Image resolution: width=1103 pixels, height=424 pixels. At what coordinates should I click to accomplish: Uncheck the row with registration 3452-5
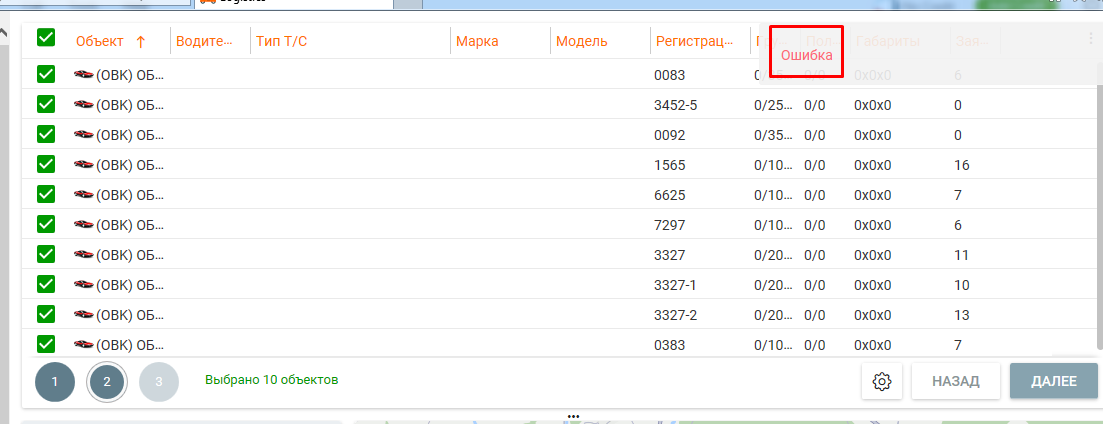point(46,105)
